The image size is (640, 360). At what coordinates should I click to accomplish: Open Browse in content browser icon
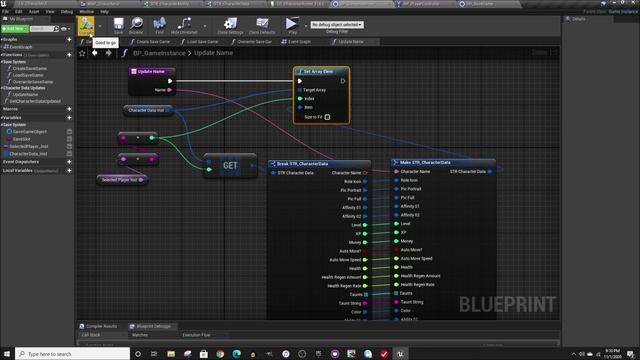tap(136, 26)
